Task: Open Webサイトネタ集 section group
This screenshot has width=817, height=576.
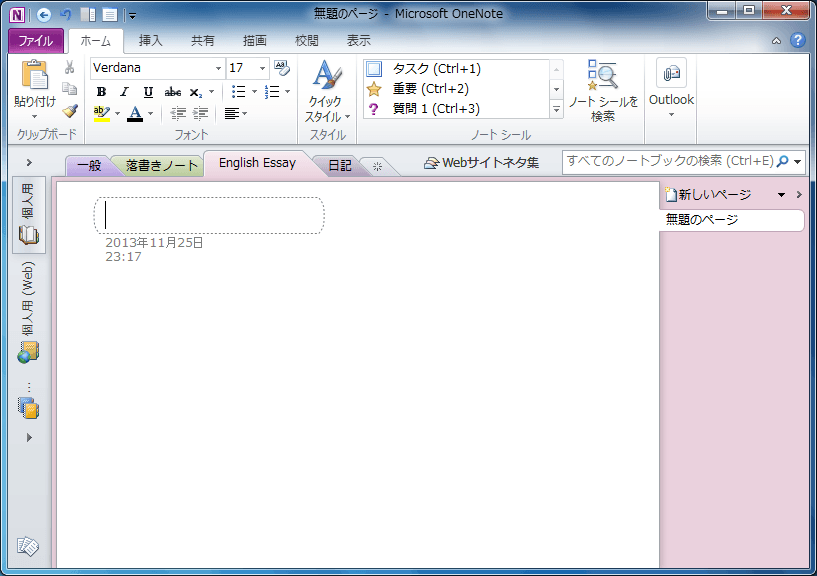Action: [481, 163]
